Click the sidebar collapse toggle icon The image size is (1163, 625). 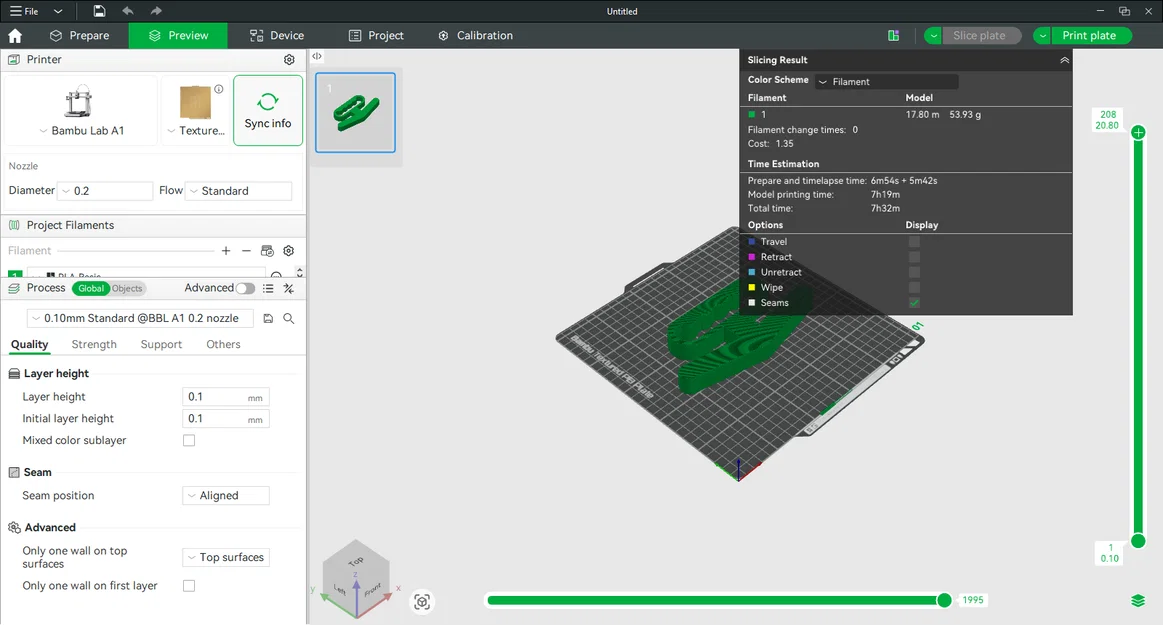[317, 56]
